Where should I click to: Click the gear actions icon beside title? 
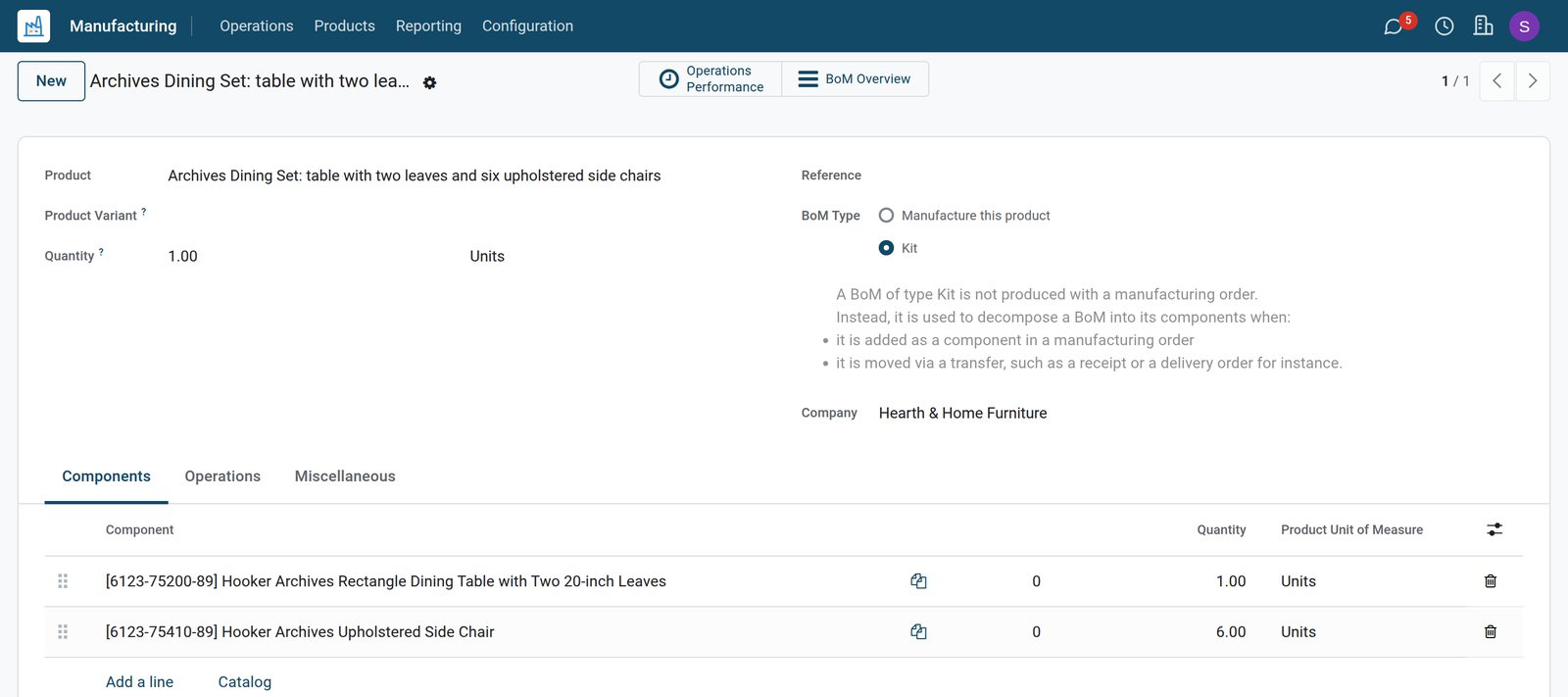pyautogui.click(x=429, y=83)
